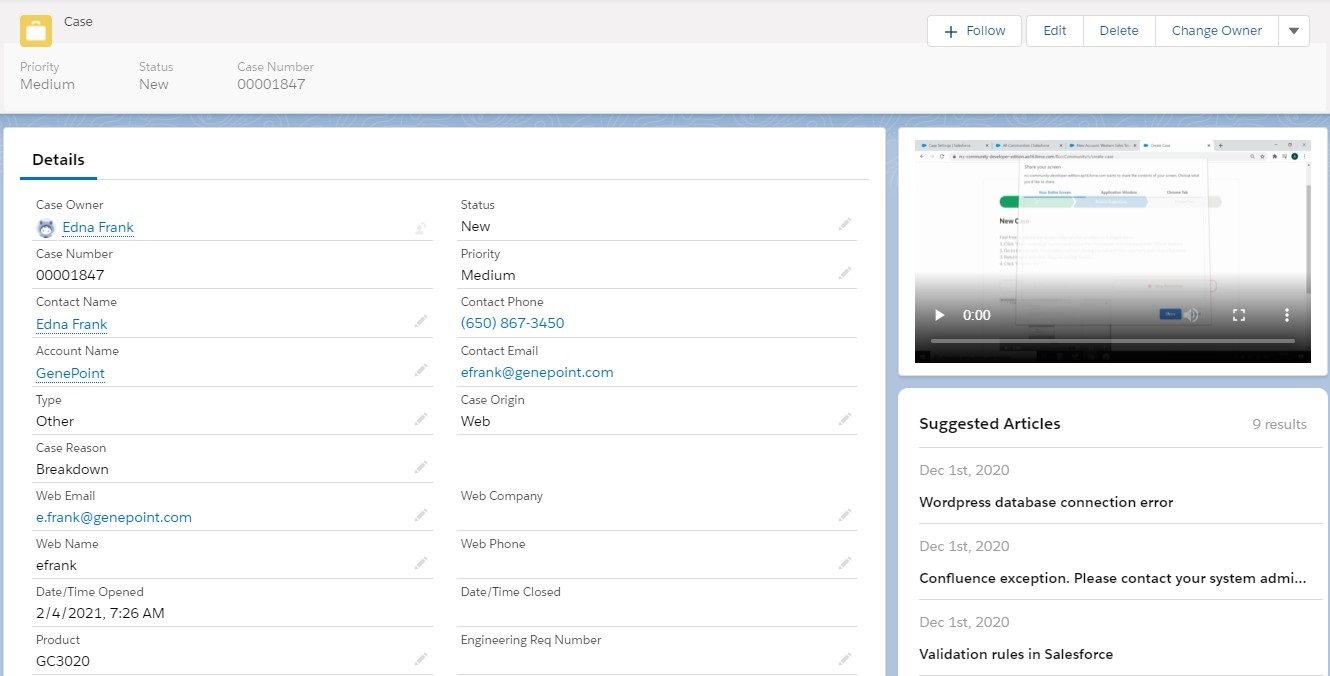Screen dimensions: 1330x676
Task: Click the Date/Time Opened value 2/4/2021, 7:26 AM
Action: 100,613
